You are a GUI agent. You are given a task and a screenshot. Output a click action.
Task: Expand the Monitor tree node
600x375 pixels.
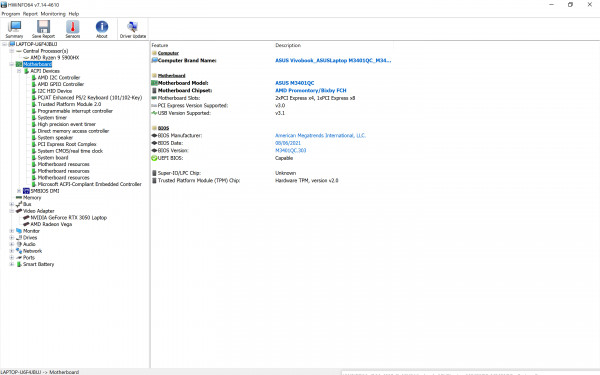pos(11,231)
